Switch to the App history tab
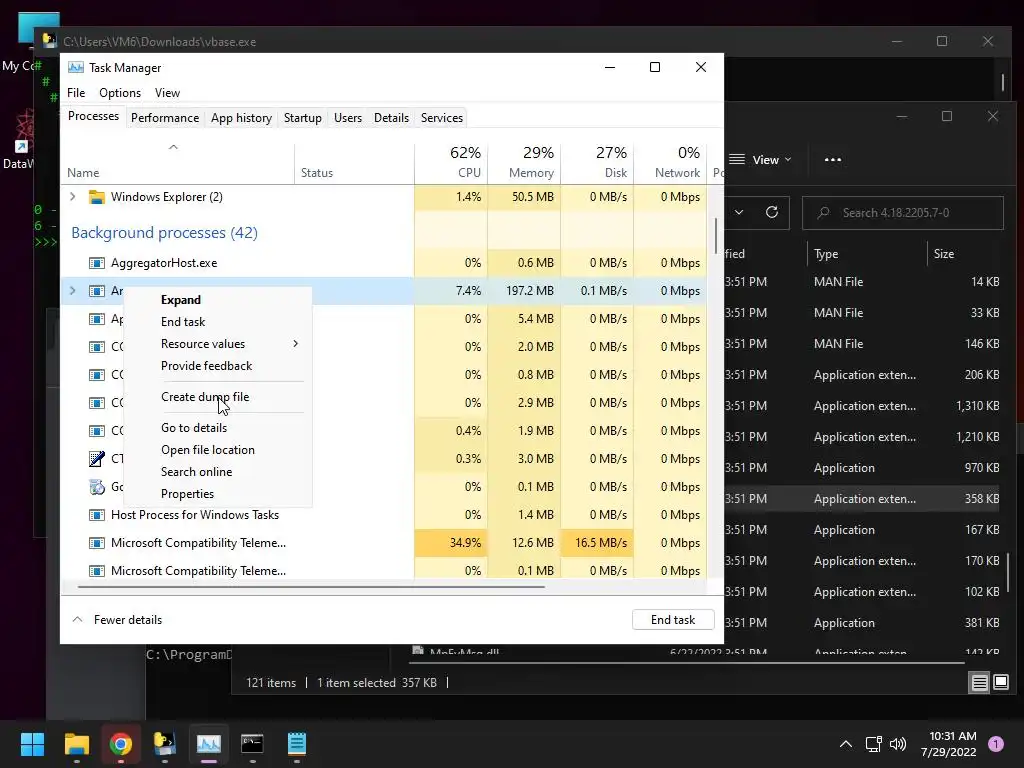Viewport: 1024px width, 768px height. [x=241, y=118]
